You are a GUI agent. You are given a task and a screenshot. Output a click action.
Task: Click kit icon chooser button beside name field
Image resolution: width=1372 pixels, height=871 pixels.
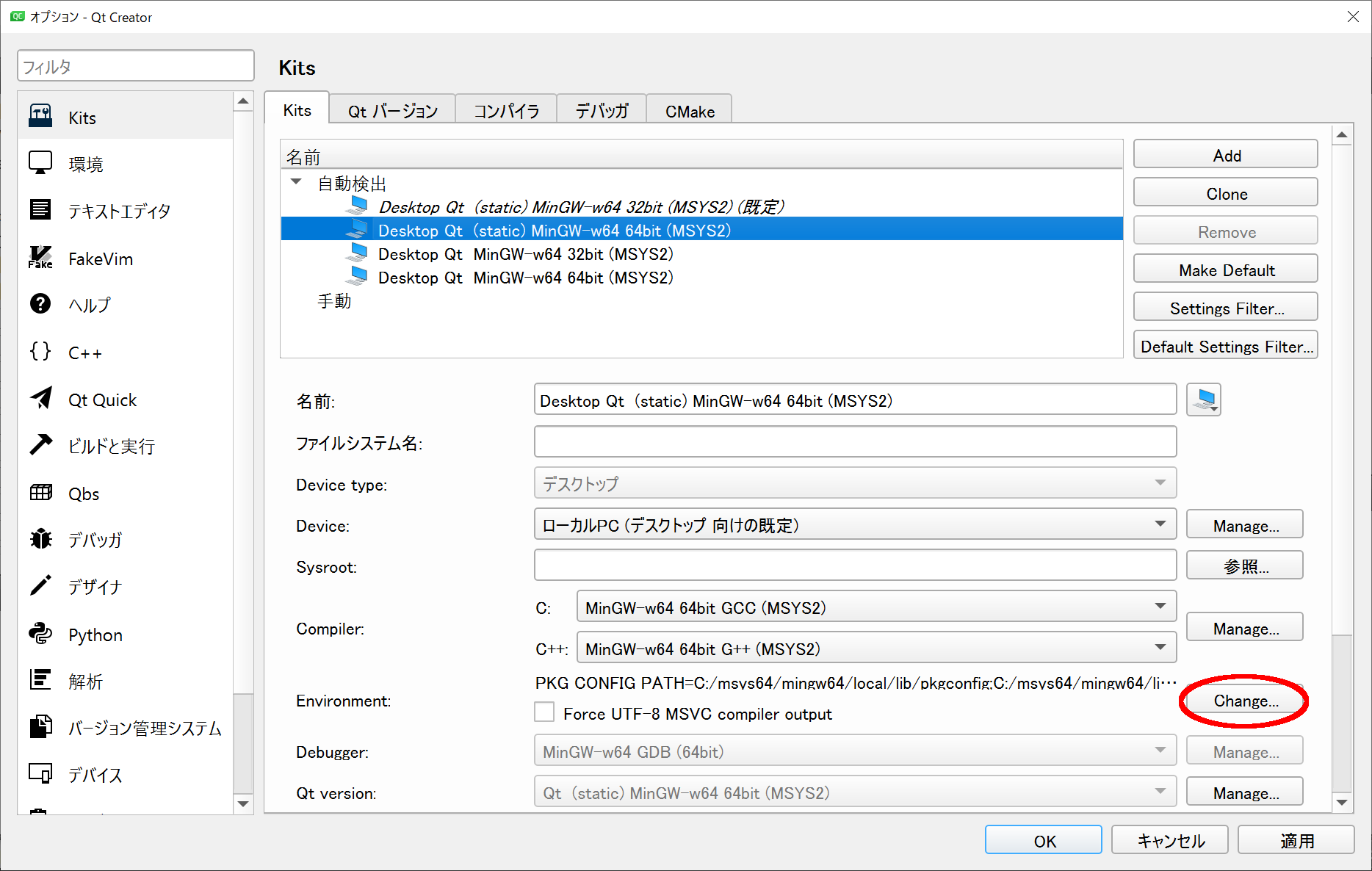1203,400
